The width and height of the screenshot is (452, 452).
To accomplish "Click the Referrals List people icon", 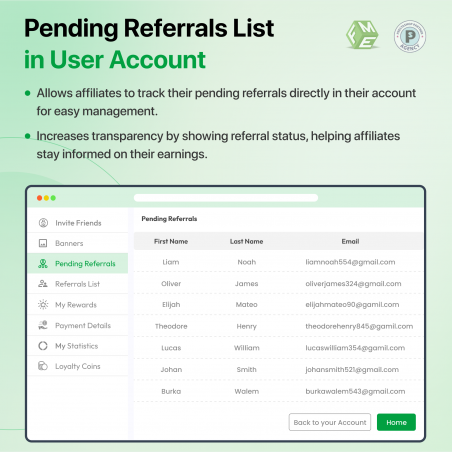I will 43,284.
